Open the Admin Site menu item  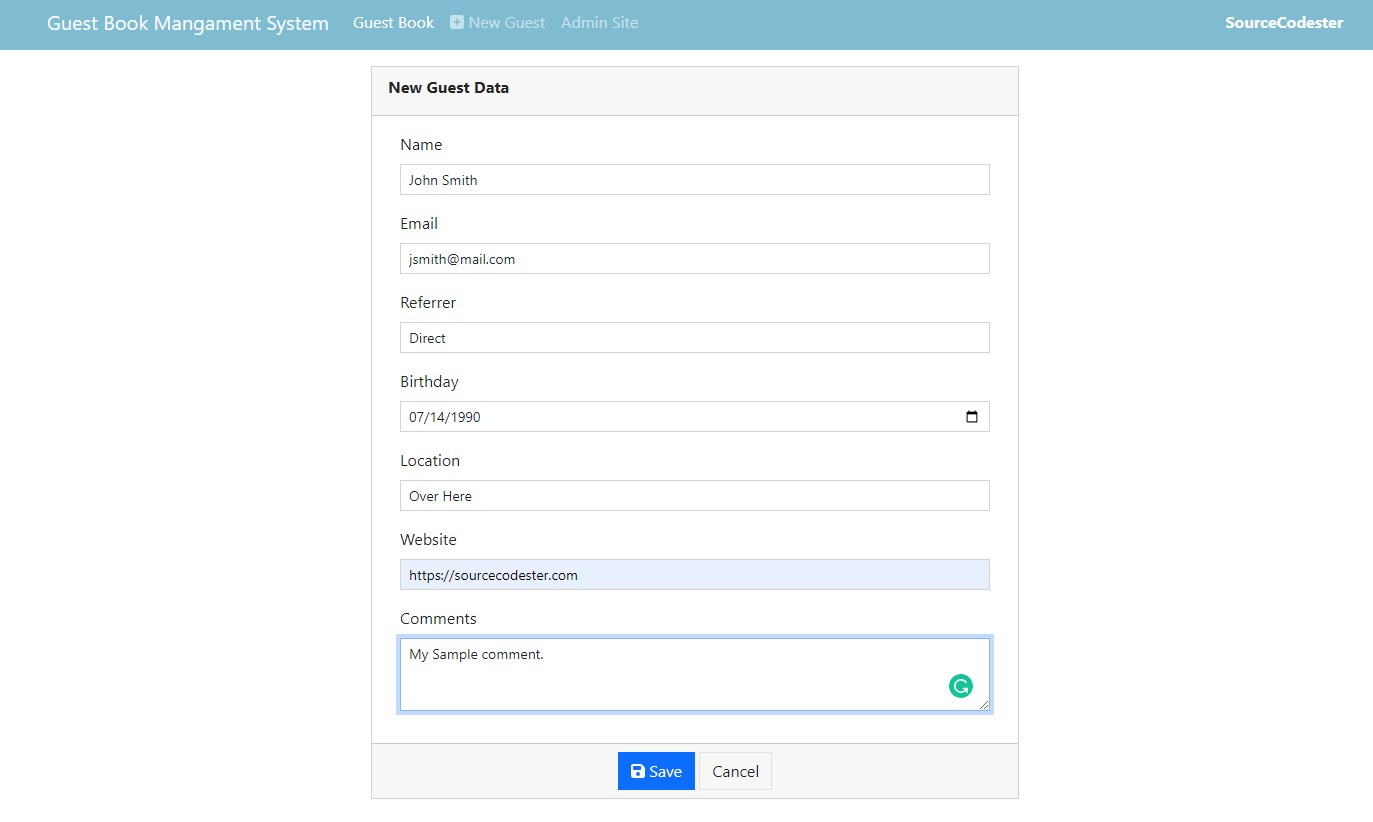(599, 21)
